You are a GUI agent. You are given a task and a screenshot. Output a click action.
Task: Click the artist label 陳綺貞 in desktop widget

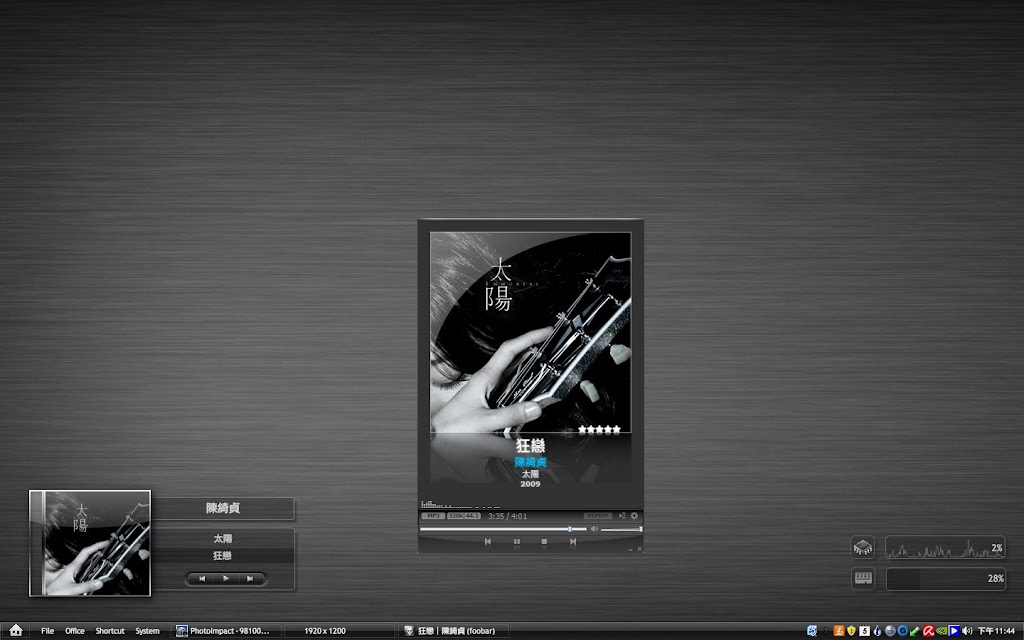(223, 508)
